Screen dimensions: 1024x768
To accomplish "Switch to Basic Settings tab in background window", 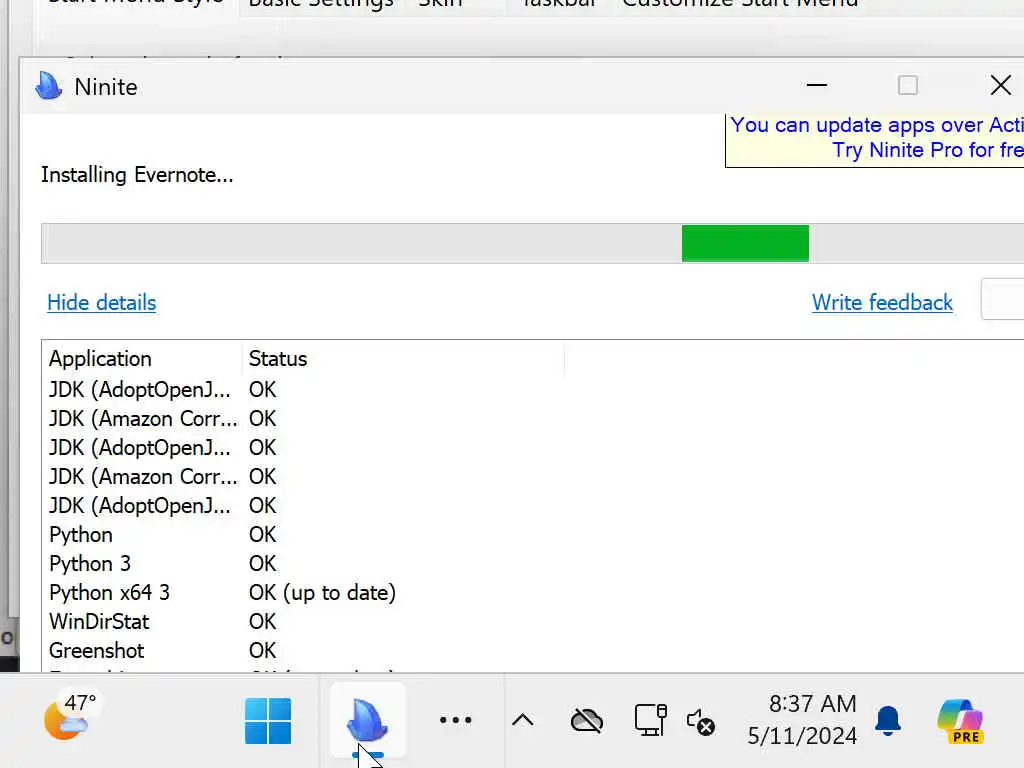I will pyautogui.click(x=321, y=4).
